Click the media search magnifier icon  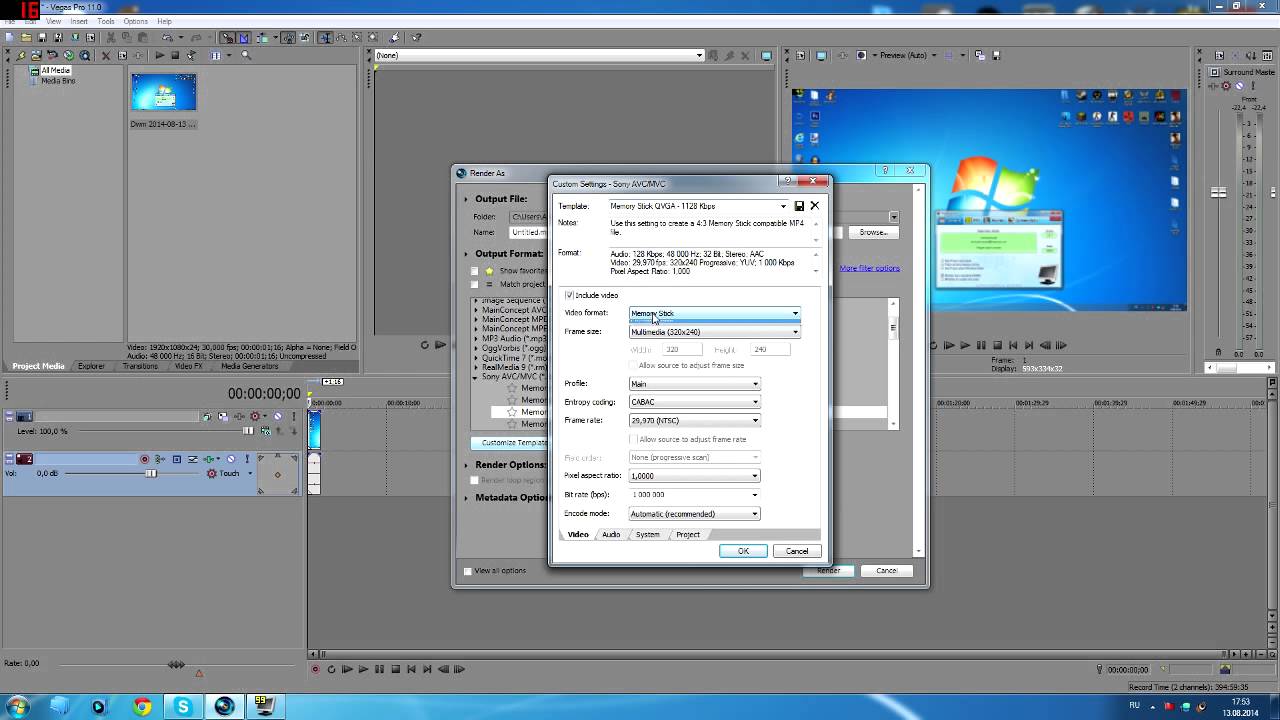(247, 55)
